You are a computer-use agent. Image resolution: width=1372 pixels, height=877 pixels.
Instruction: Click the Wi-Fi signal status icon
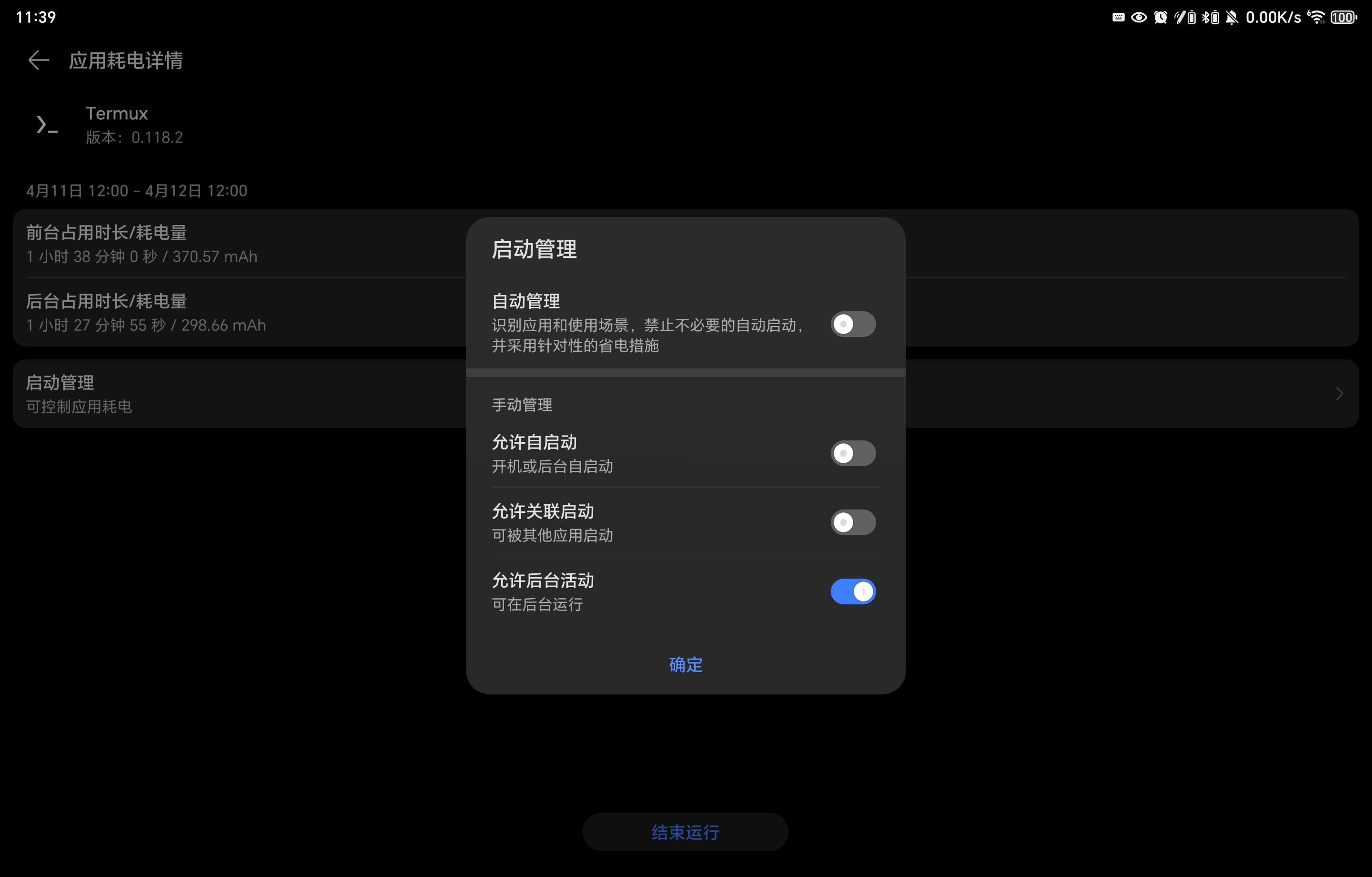[1316, 18]
